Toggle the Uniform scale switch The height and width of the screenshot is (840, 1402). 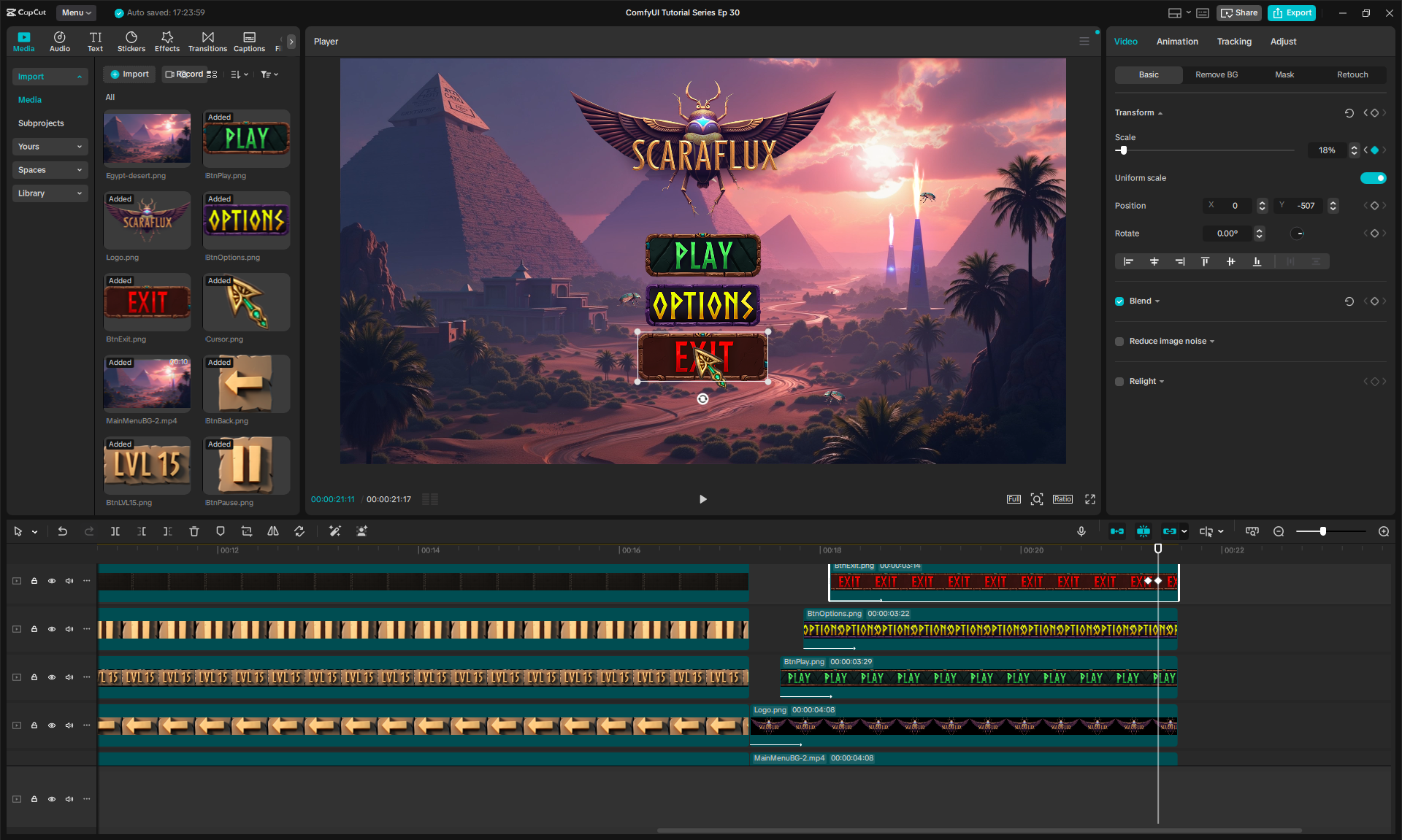click(x=1373, y=178)
